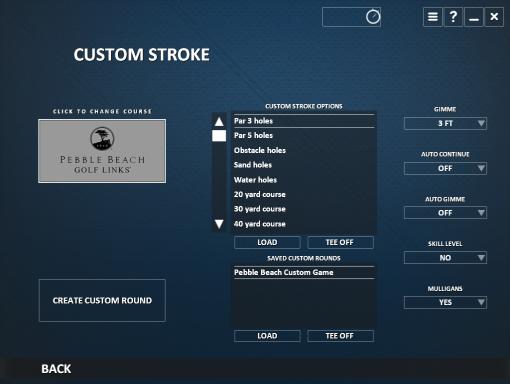Open the Gimme 3 FT dropdown
The height and width of the screenshot is (384, 510).
(x=445, y=123)
